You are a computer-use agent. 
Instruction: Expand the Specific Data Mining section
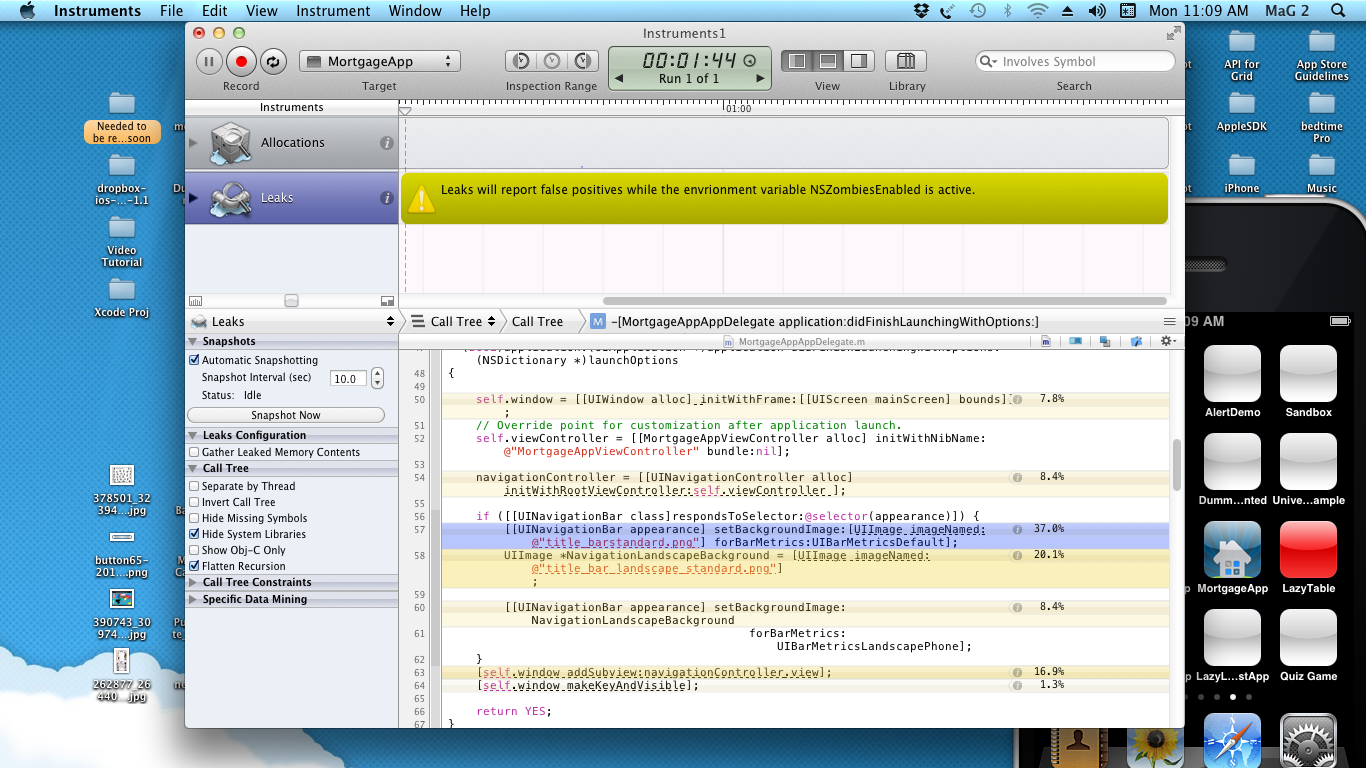[193, 599]
